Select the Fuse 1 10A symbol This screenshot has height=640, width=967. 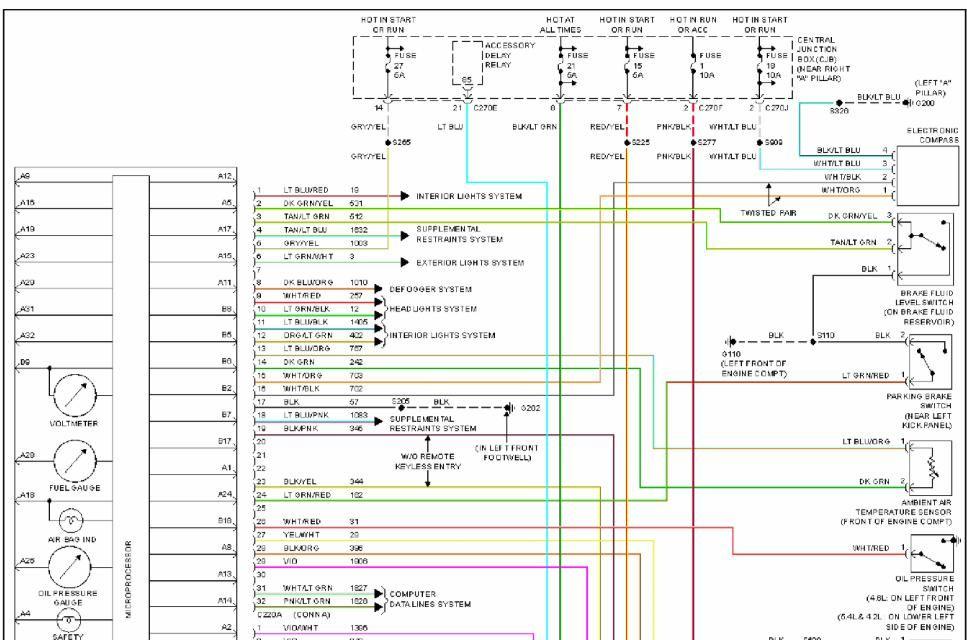click(693, 64)
